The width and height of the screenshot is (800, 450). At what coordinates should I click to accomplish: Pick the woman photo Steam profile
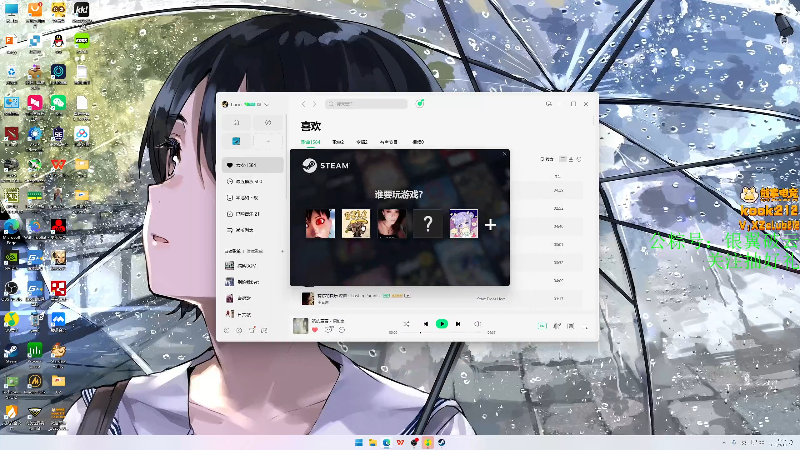392,223
